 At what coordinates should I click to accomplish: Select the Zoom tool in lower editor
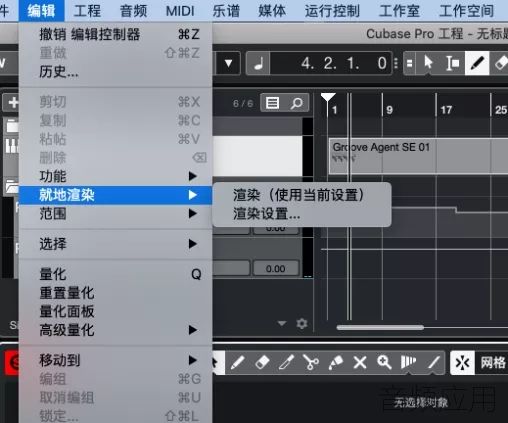pyautogui.click(x=384, y=362)
